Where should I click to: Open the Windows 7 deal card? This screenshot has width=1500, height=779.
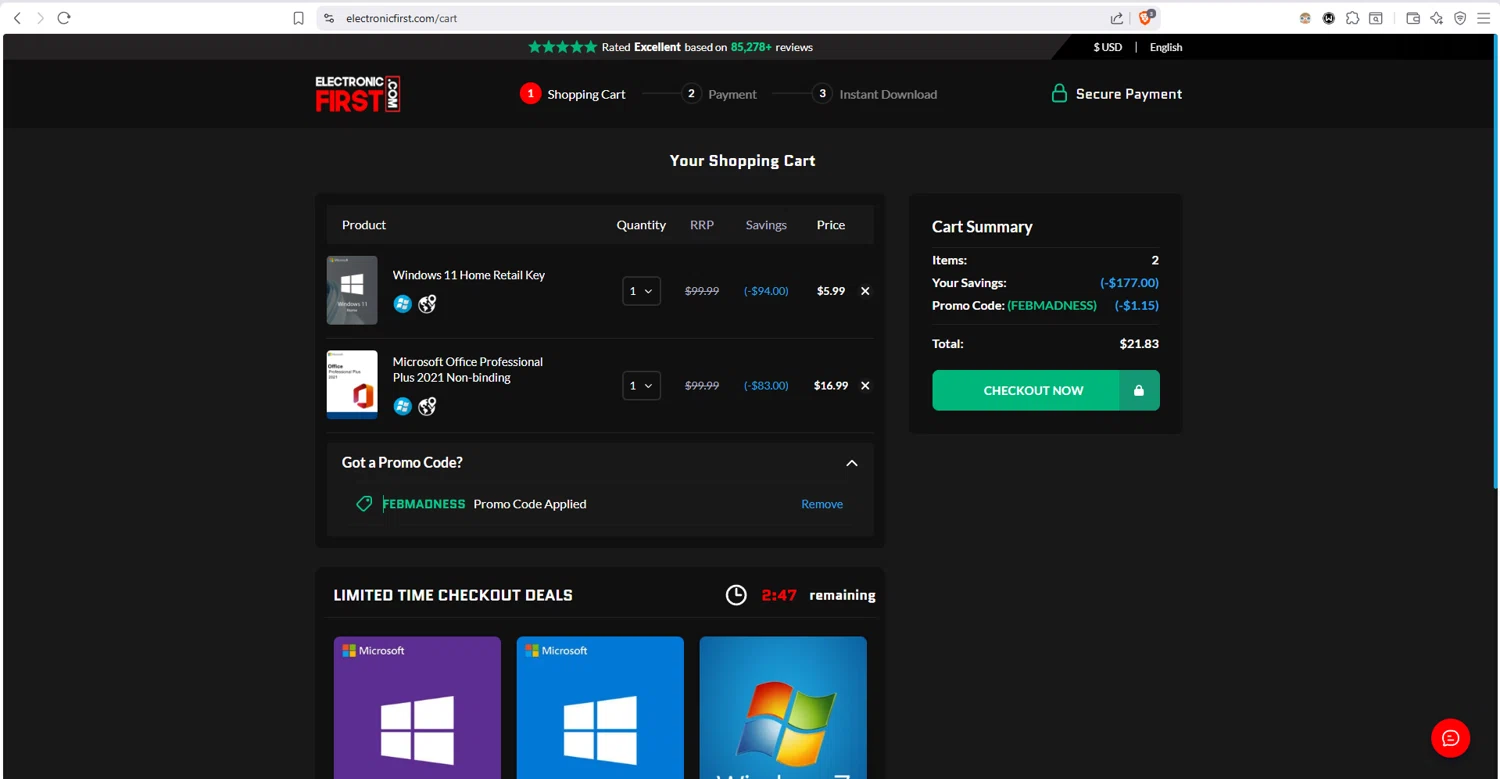click(783, 708)
